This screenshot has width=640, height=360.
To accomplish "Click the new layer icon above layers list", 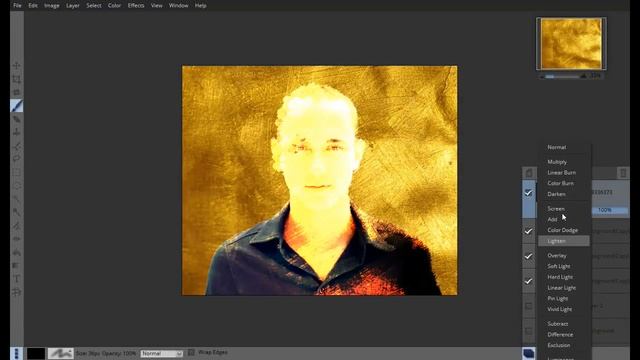I will [x=529, y=173].
